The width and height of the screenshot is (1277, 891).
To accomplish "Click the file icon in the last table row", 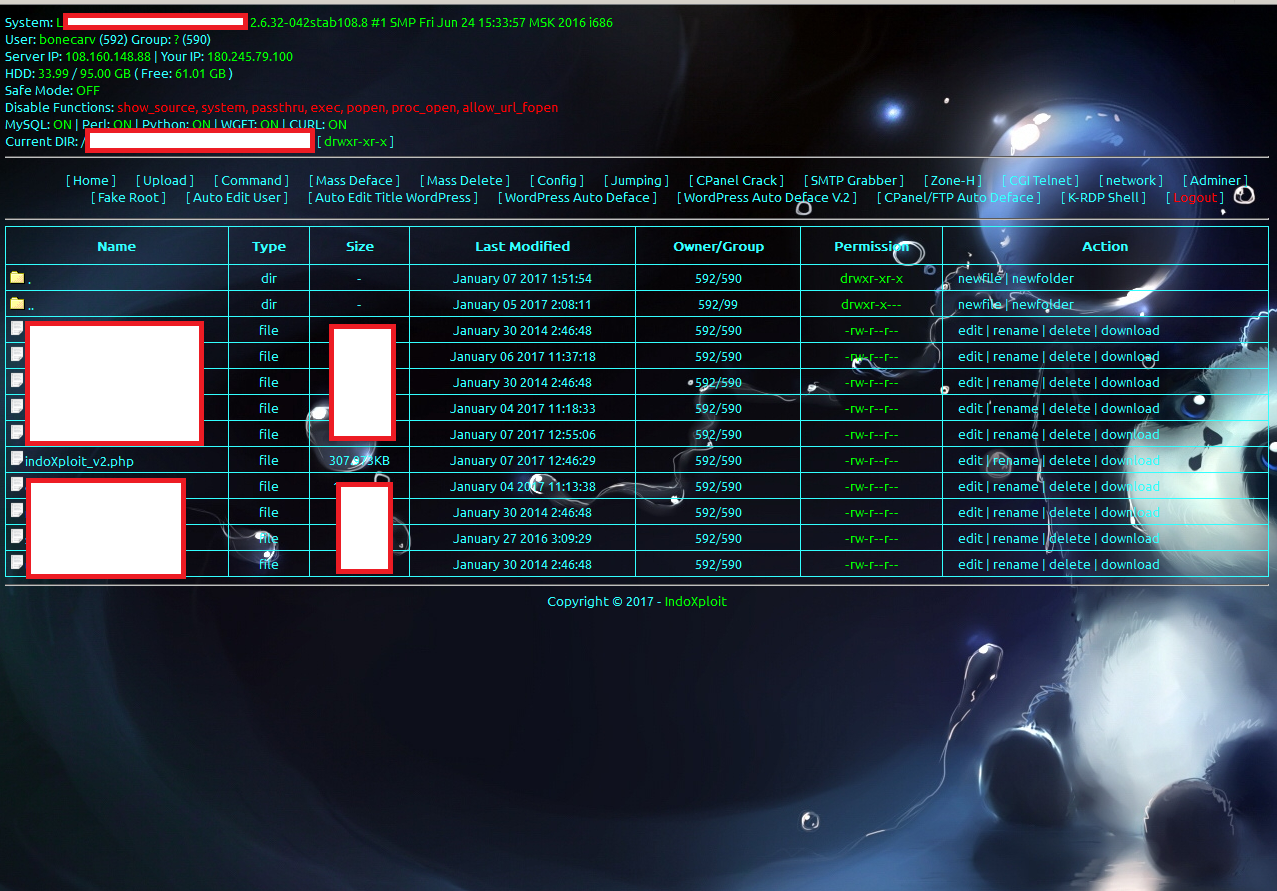I will (x=15, y=563).
